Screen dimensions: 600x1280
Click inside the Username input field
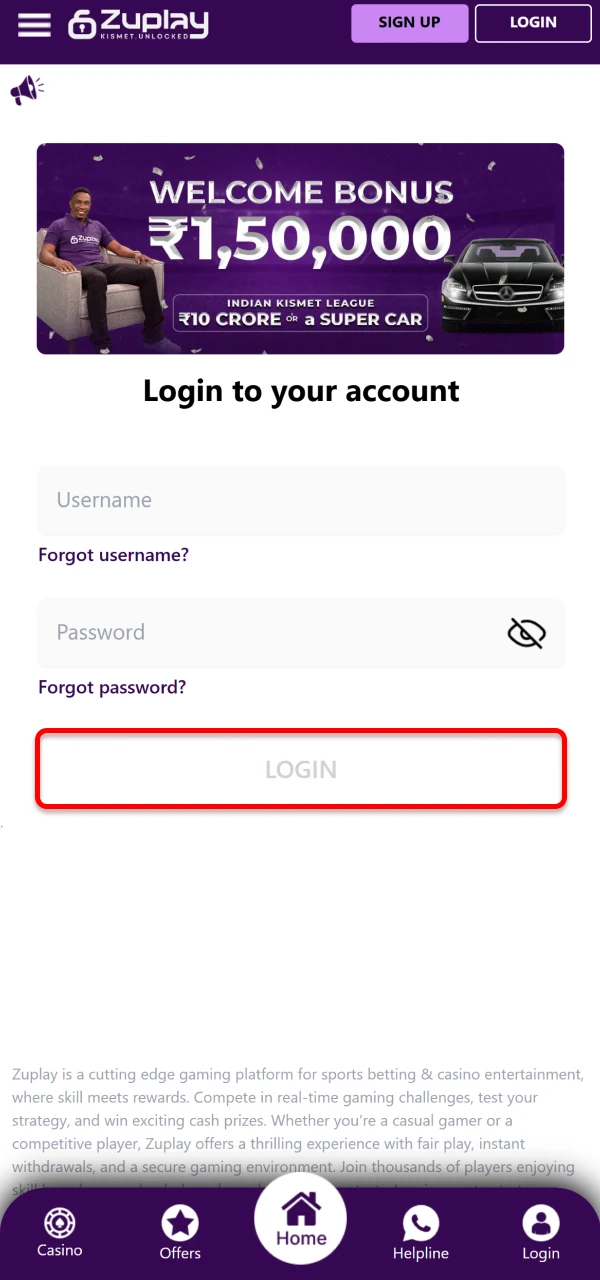click(x=300, y=500)
